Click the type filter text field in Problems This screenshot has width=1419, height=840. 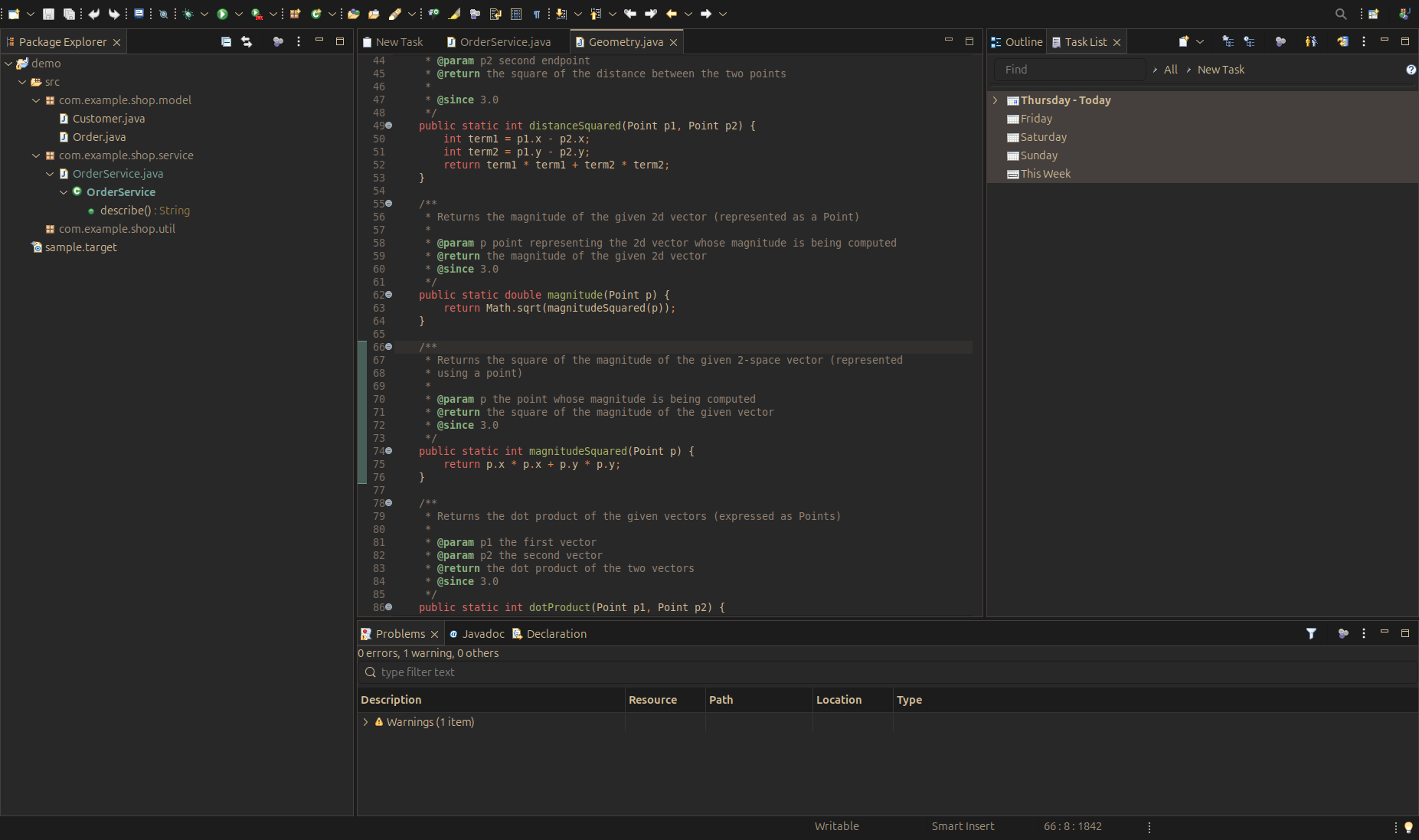887,672
